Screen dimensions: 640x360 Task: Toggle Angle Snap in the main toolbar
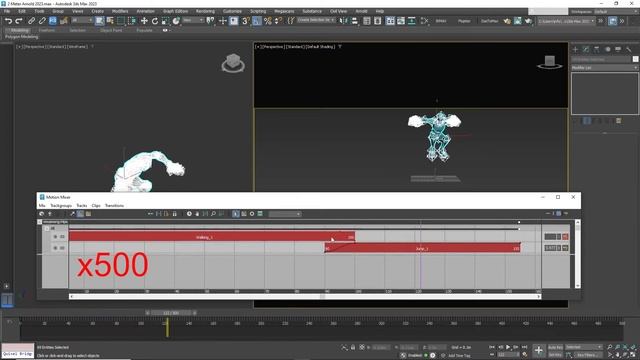257,21
